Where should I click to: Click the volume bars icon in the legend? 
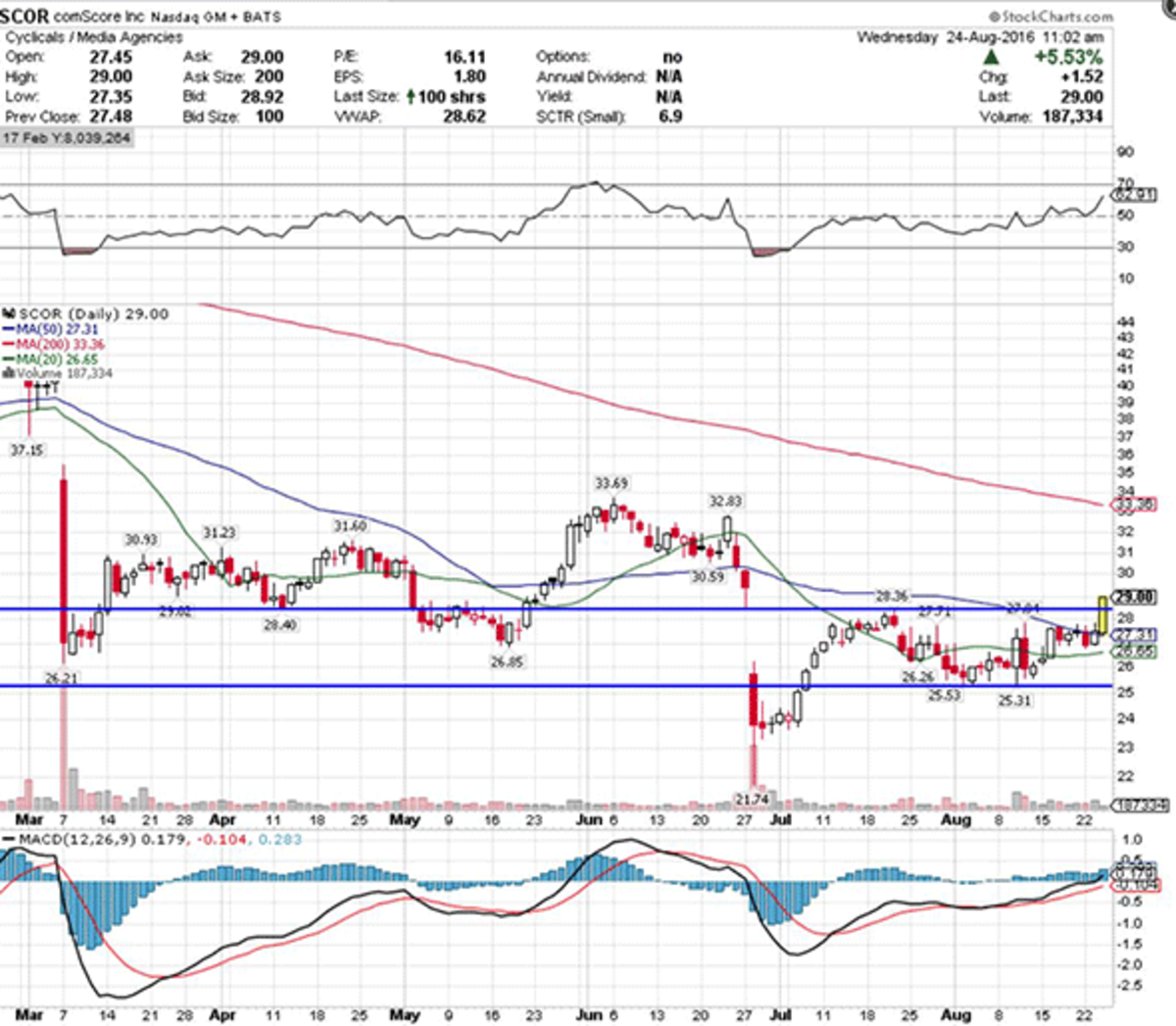click(x=9, y=373)
